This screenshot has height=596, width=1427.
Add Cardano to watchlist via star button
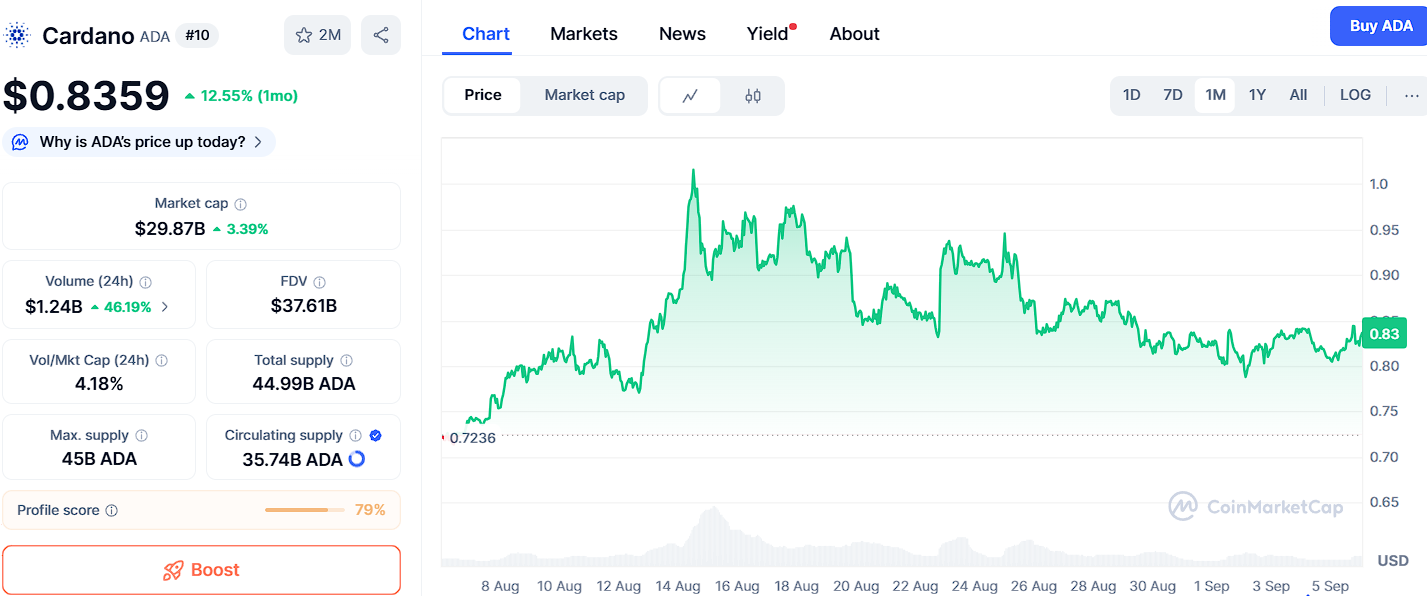click(318, 35)
